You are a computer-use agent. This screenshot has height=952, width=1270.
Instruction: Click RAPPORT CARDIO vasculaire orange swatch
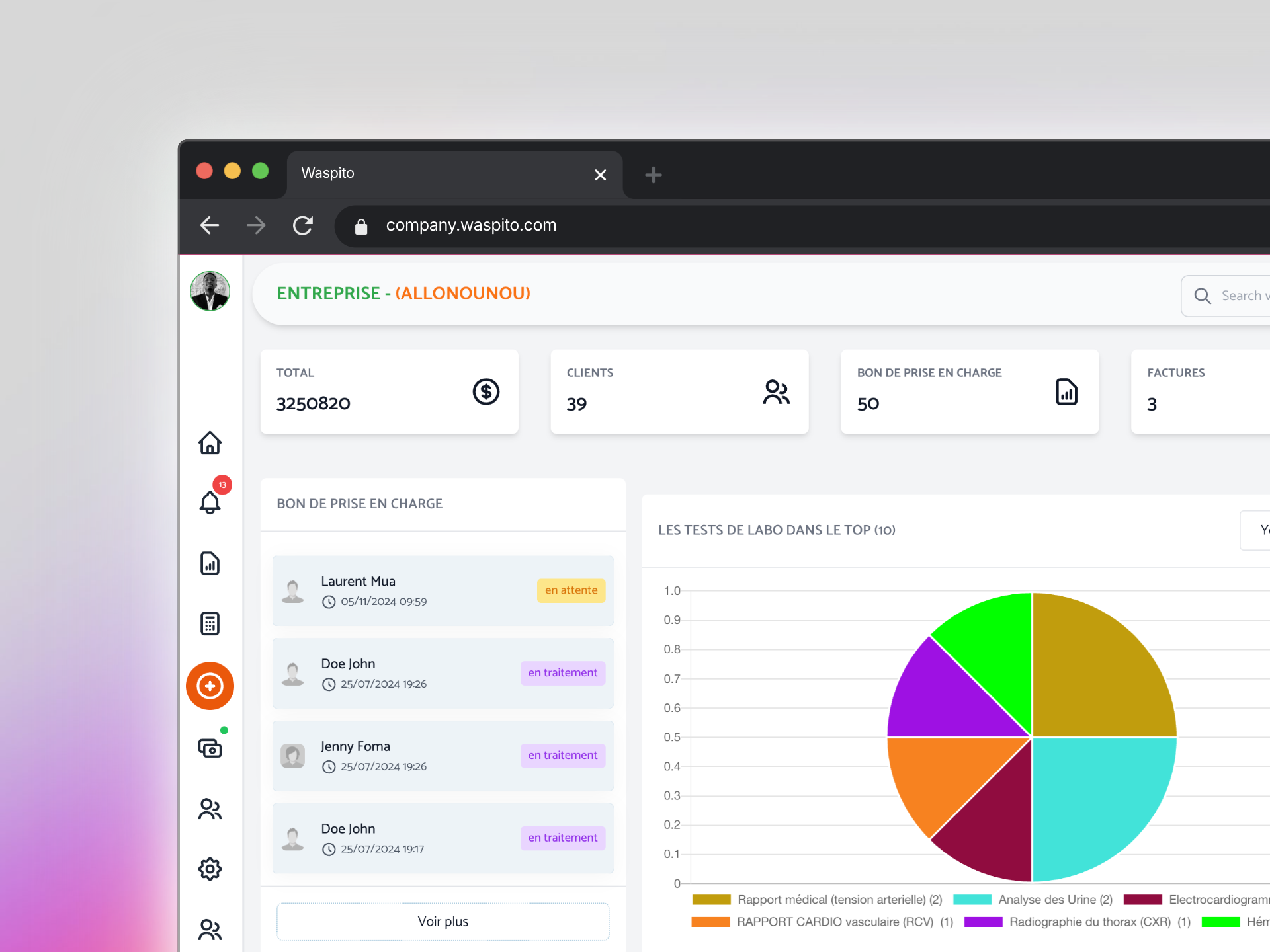[710, 922]
